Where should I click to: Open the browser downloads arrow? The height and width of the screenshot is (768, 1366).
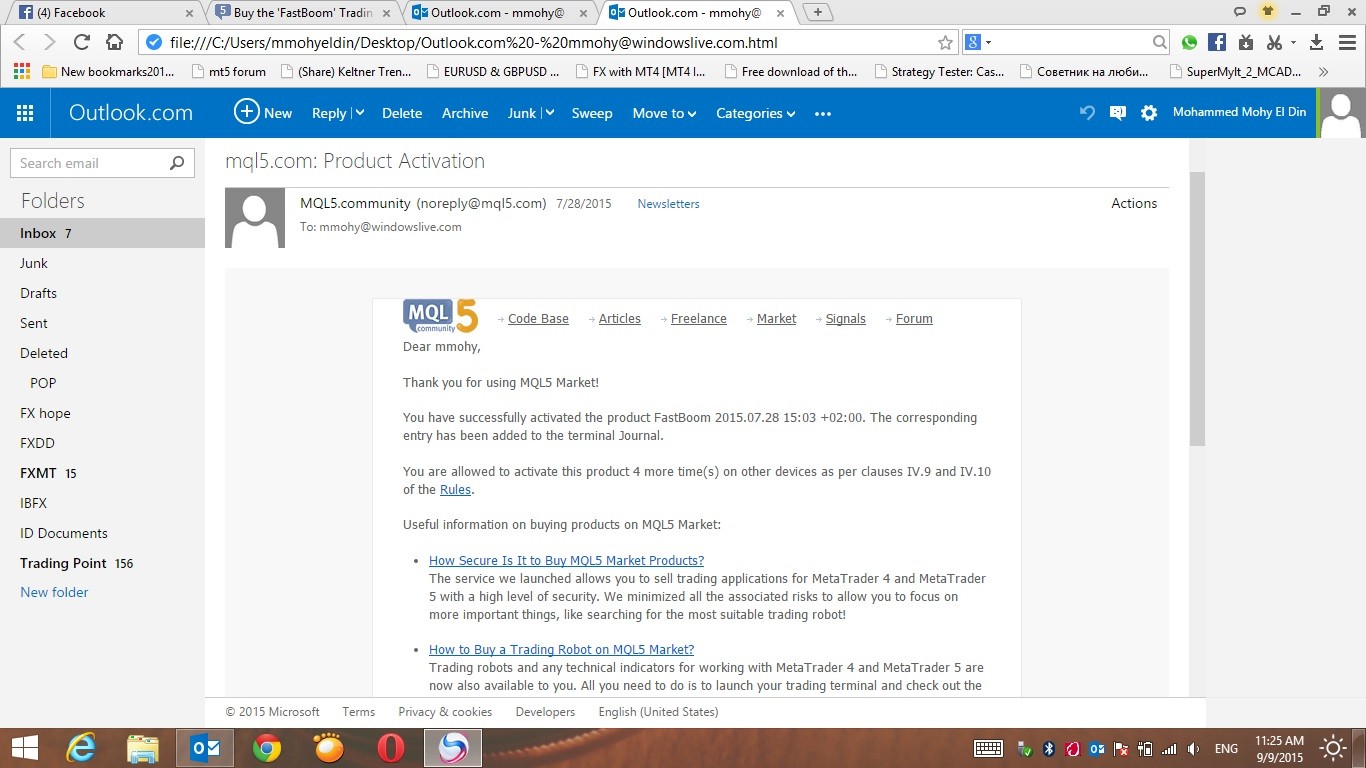tap(1317, 42)
